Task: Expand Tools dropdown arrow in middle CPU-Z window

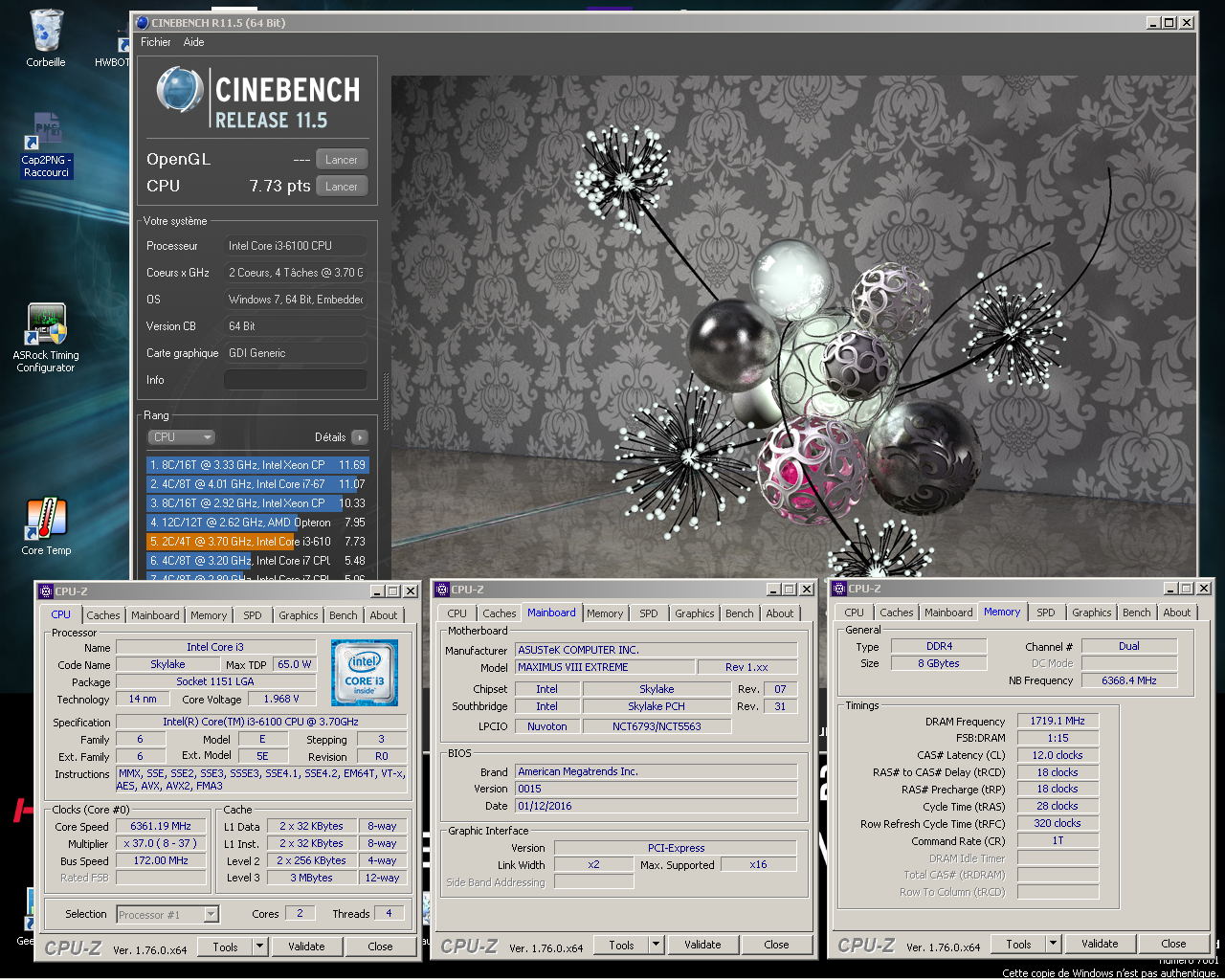Action: tap(656, 945)
